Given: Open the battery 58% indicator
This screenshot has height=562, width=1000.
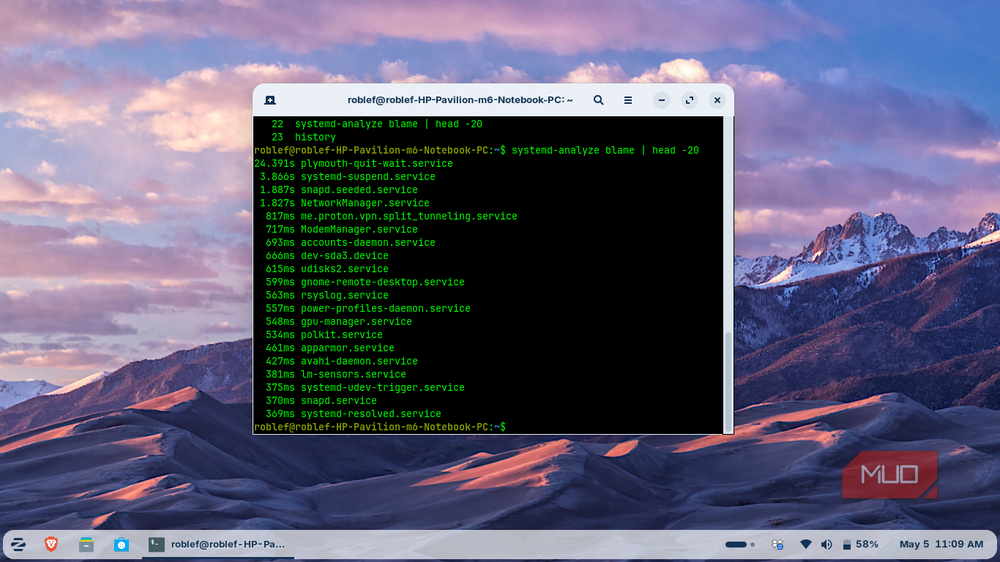Looking at the screenshot, I should pyautogui.click(x=860, y=544).
